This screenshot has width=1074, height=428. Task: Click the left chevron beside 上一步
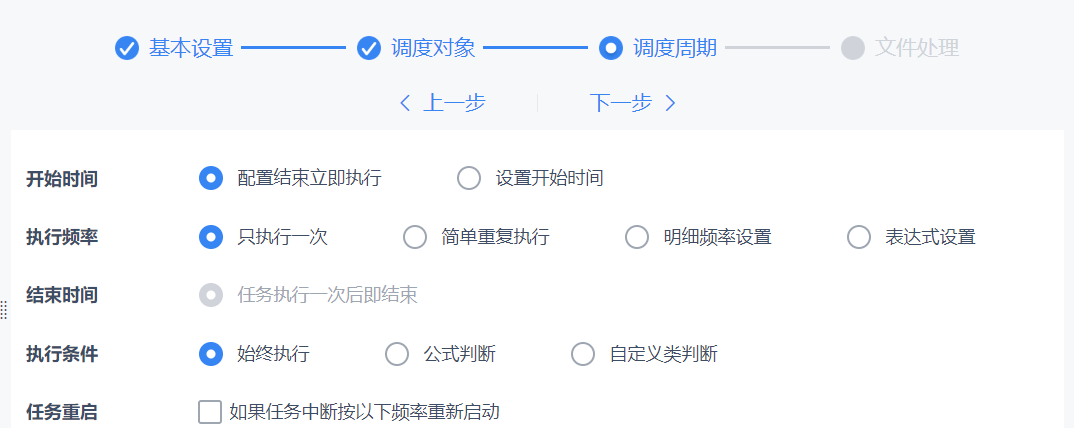click(405, 103)
